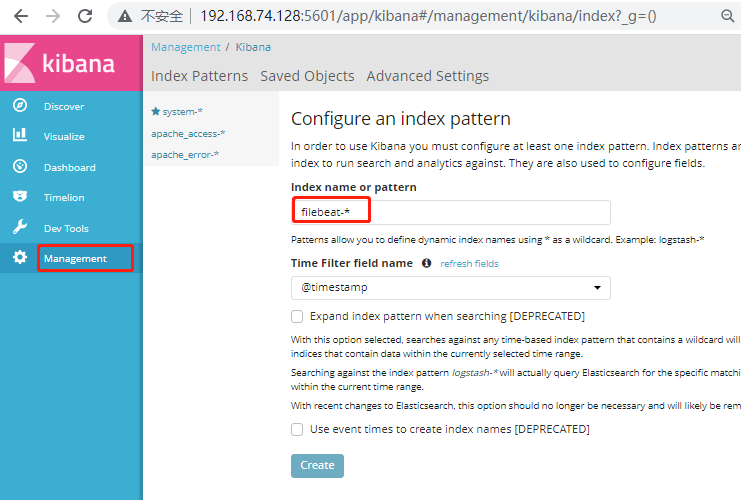Open Dev Tools in the sidebar
The height and width of the screenshot is (500, 741).
pyautogui.click(x=66, y=228)
